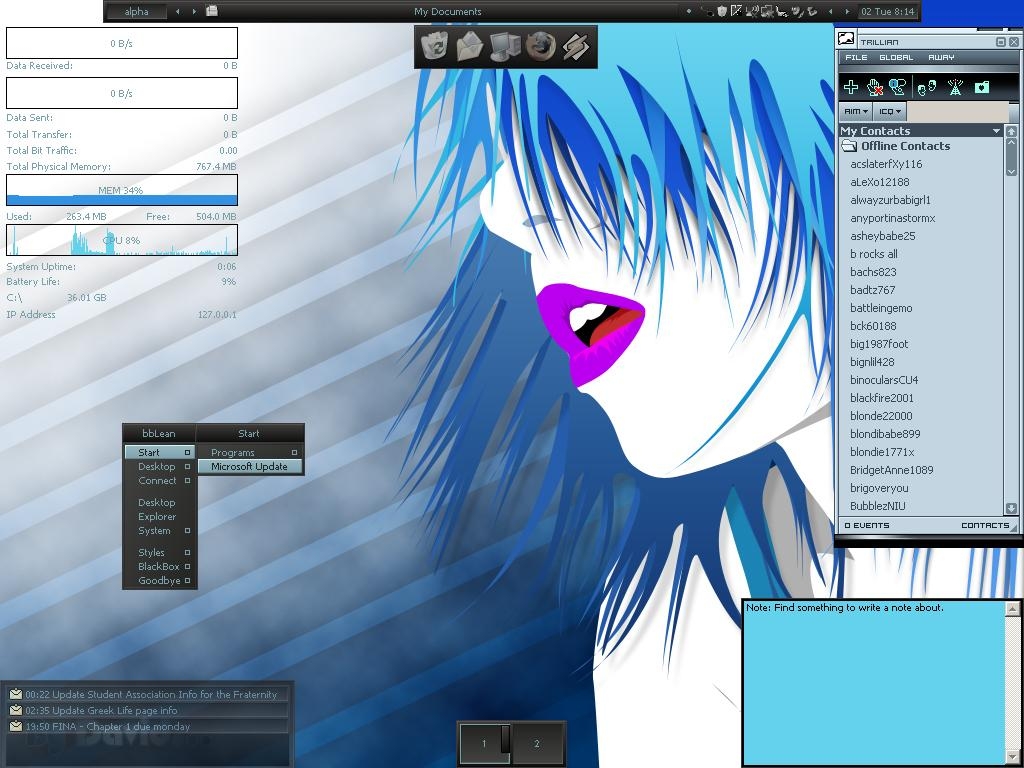The height and width of the screenshot is (768, 1024).
Task: Click Trillian's two faces icon
Action: (927, 87)
